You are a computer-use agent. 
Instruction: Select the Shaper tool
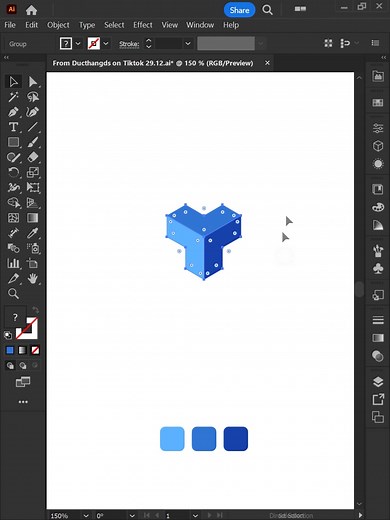click(13, 157)
